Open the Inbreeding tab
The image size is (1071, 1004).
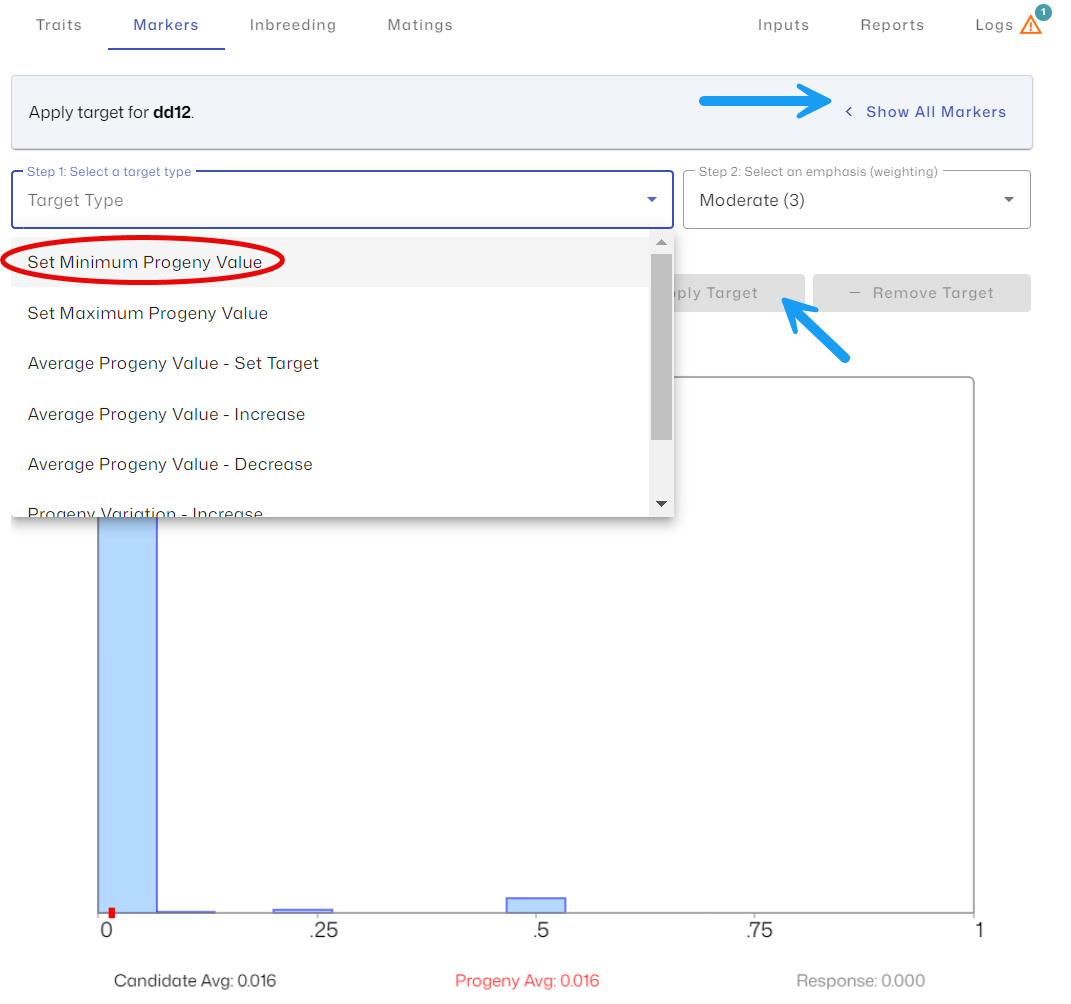click(292, 25)
